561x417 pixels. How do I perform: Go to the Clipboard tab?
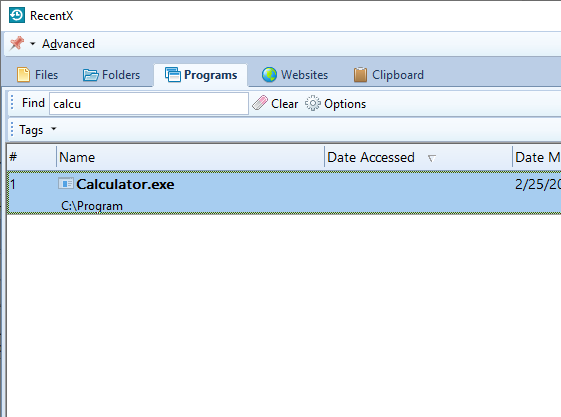[389, 75]
